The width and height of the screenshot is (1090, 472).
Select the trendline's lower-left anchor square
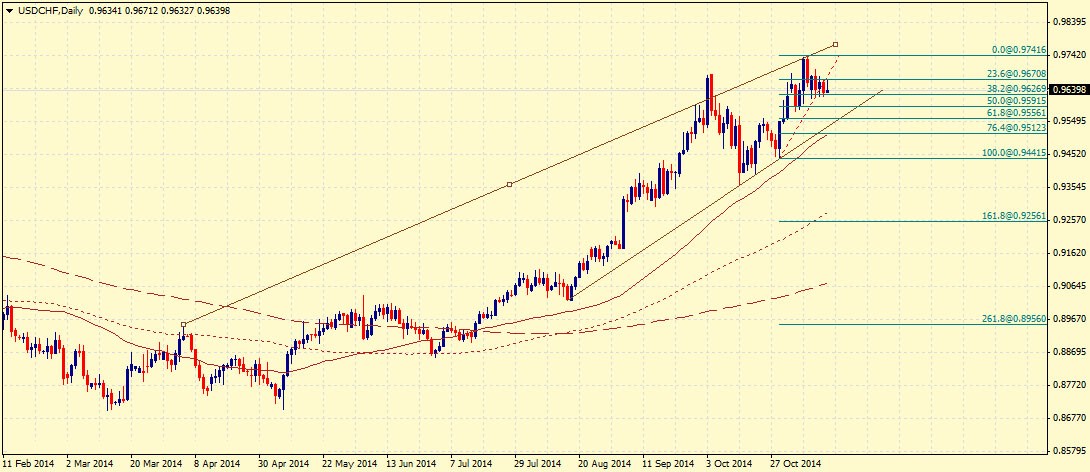184,324
